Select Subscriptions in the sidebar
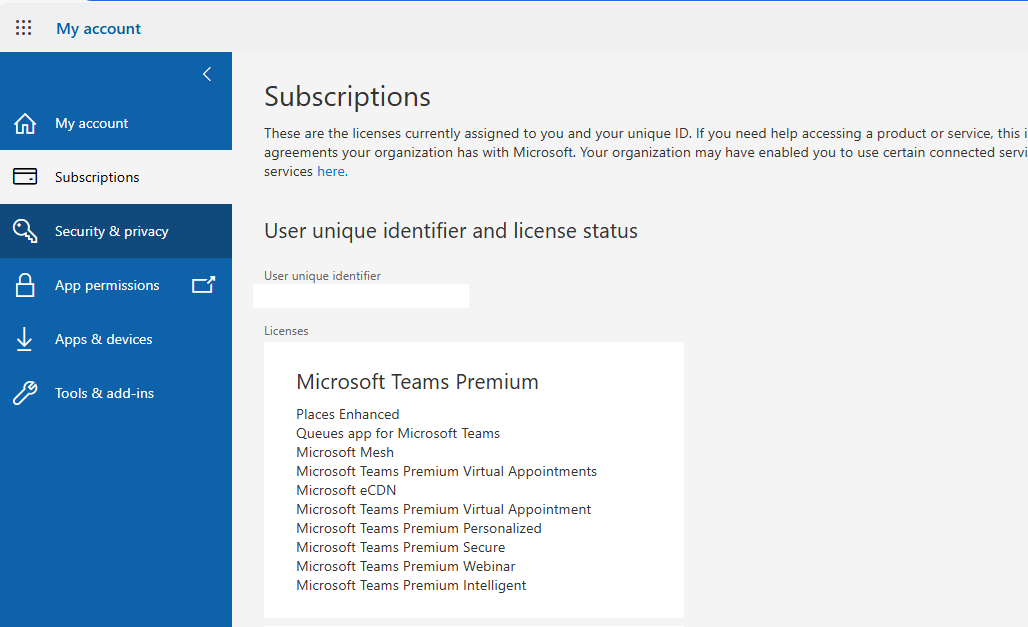1028x627 pixels. coord(116,177)
